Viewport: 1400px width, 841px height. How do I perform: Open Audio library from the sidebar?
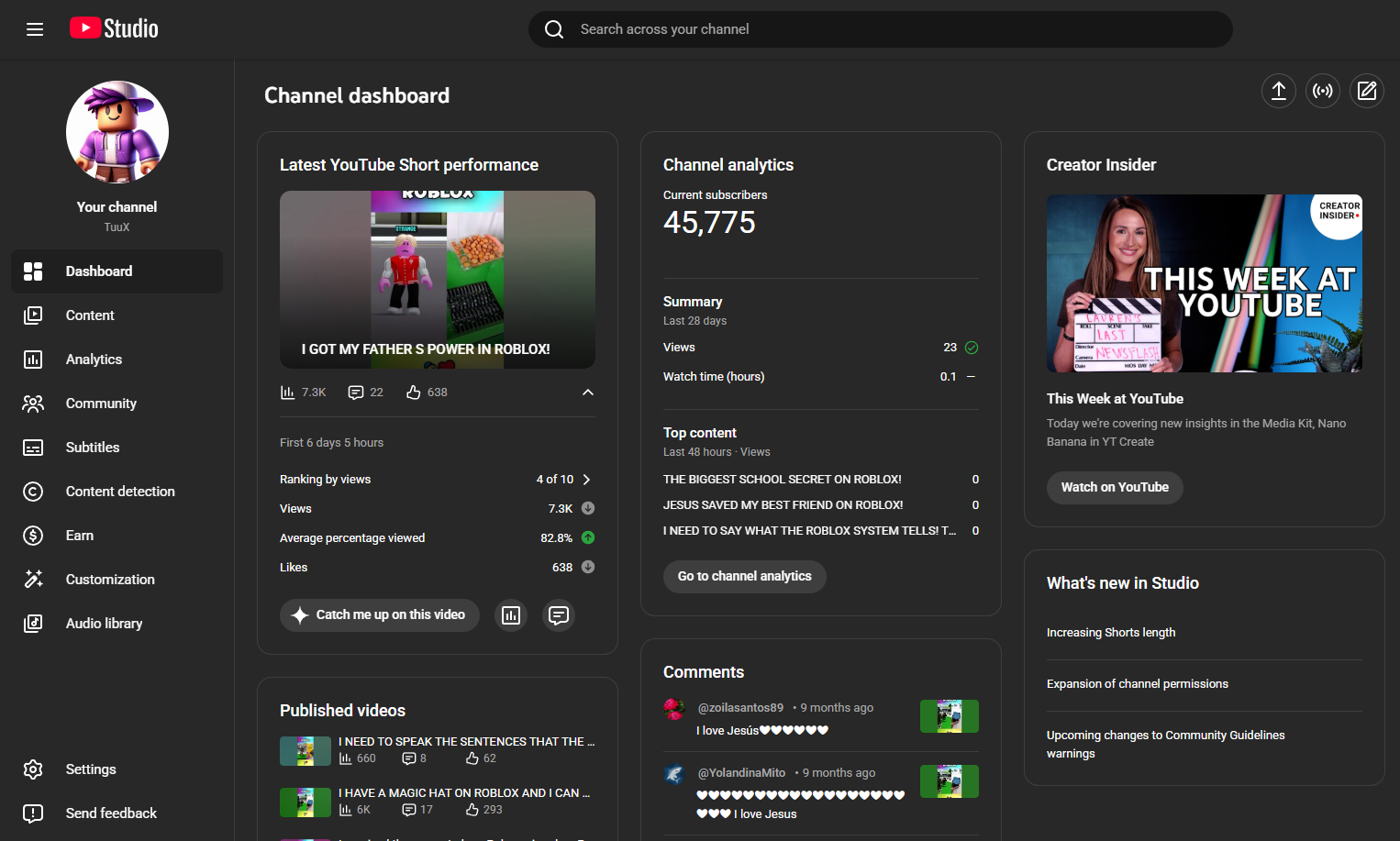pyautogui.click(x=104, y=624)
